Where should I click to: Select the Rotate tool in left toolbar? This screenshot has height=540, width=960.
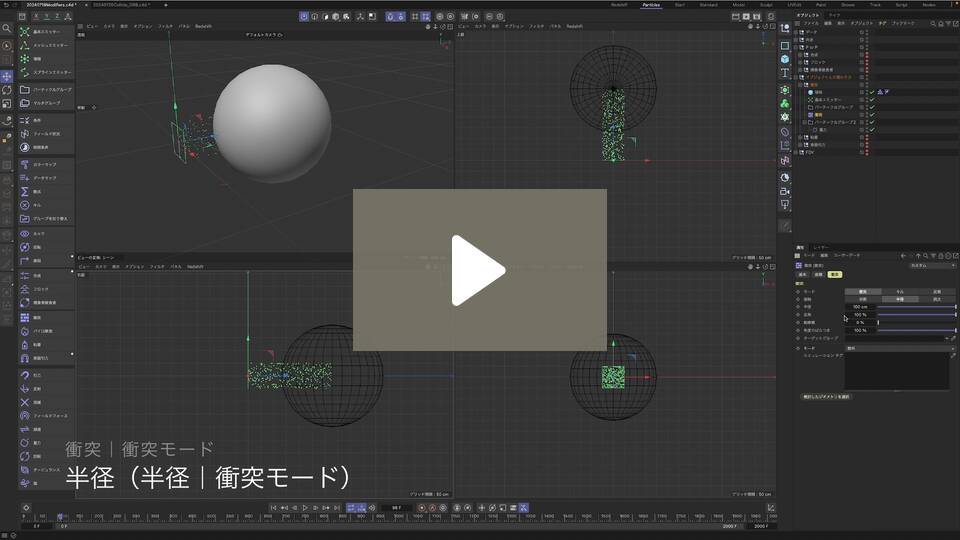click(7, 90)
